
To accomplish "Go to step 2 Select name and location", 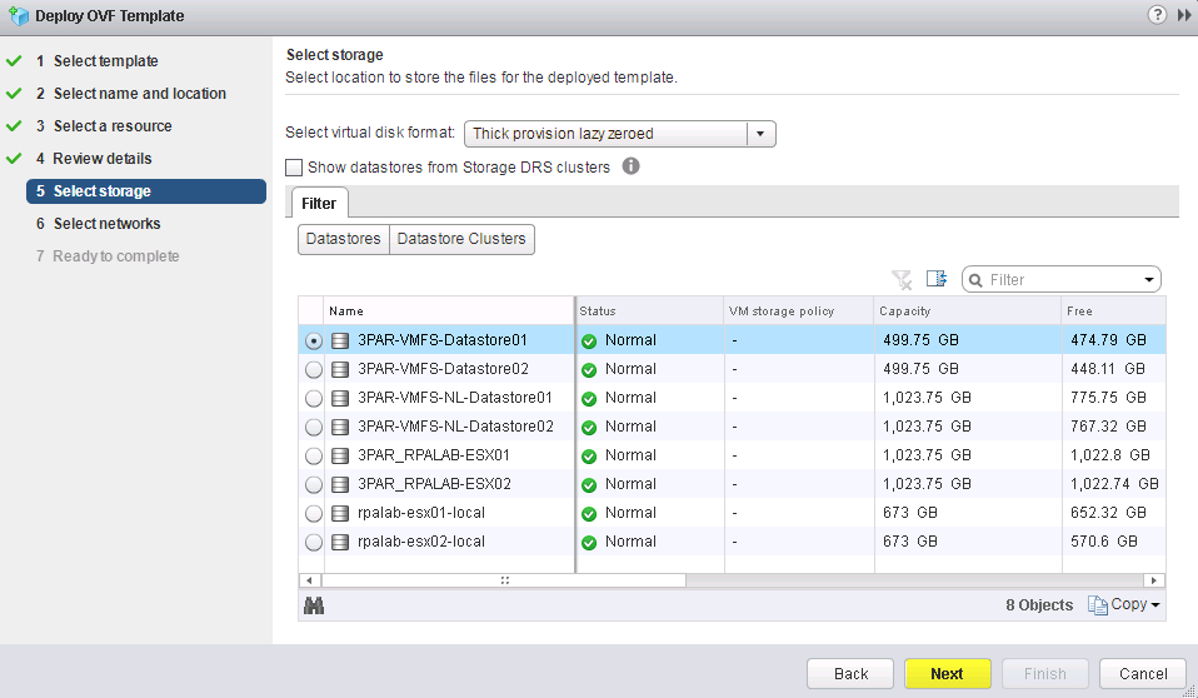I will coord(131,93).
